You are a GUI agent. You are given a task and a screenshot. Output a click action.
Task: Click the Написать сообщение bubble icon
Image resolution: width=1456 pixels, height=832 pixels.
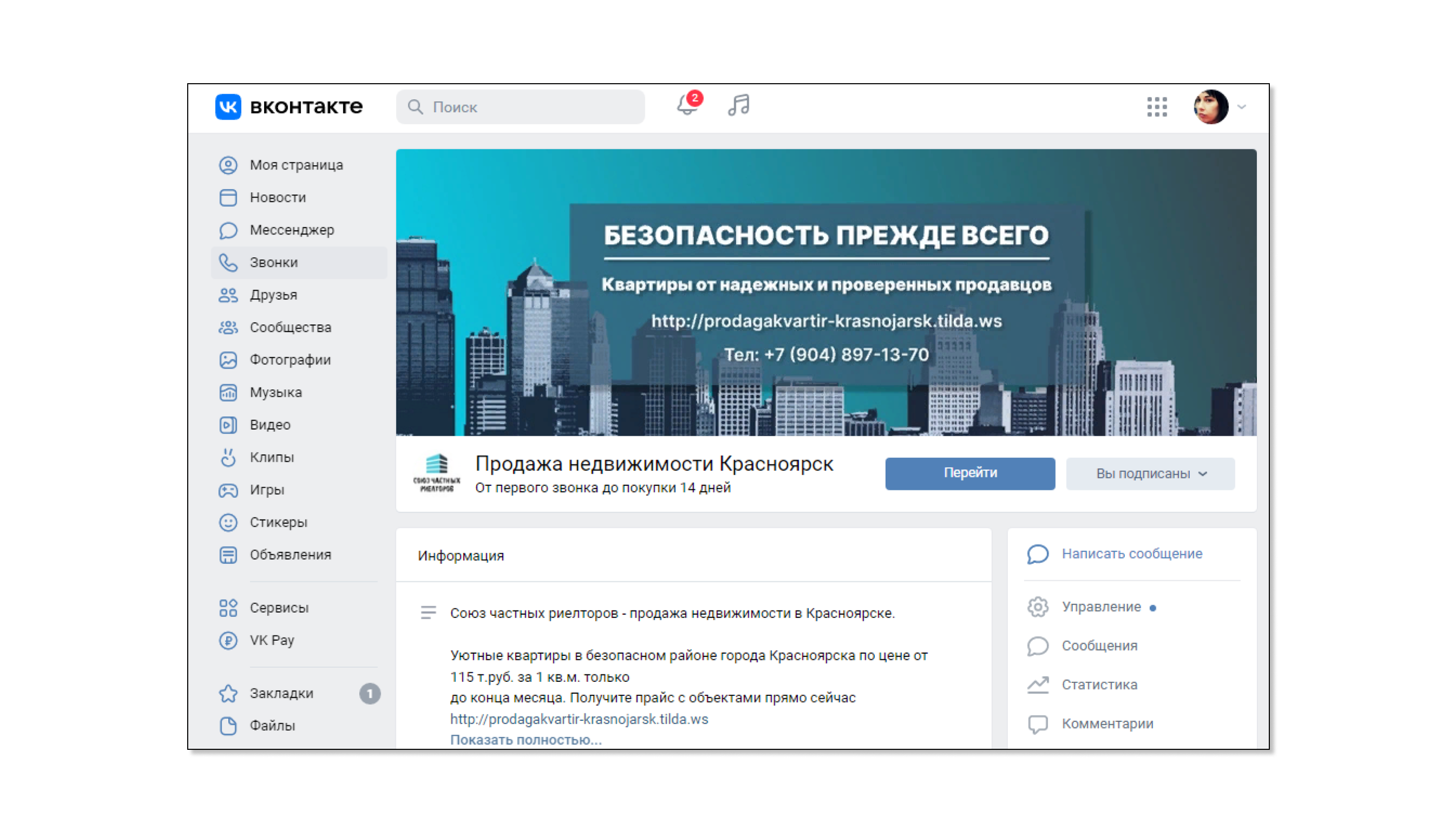1038,554
